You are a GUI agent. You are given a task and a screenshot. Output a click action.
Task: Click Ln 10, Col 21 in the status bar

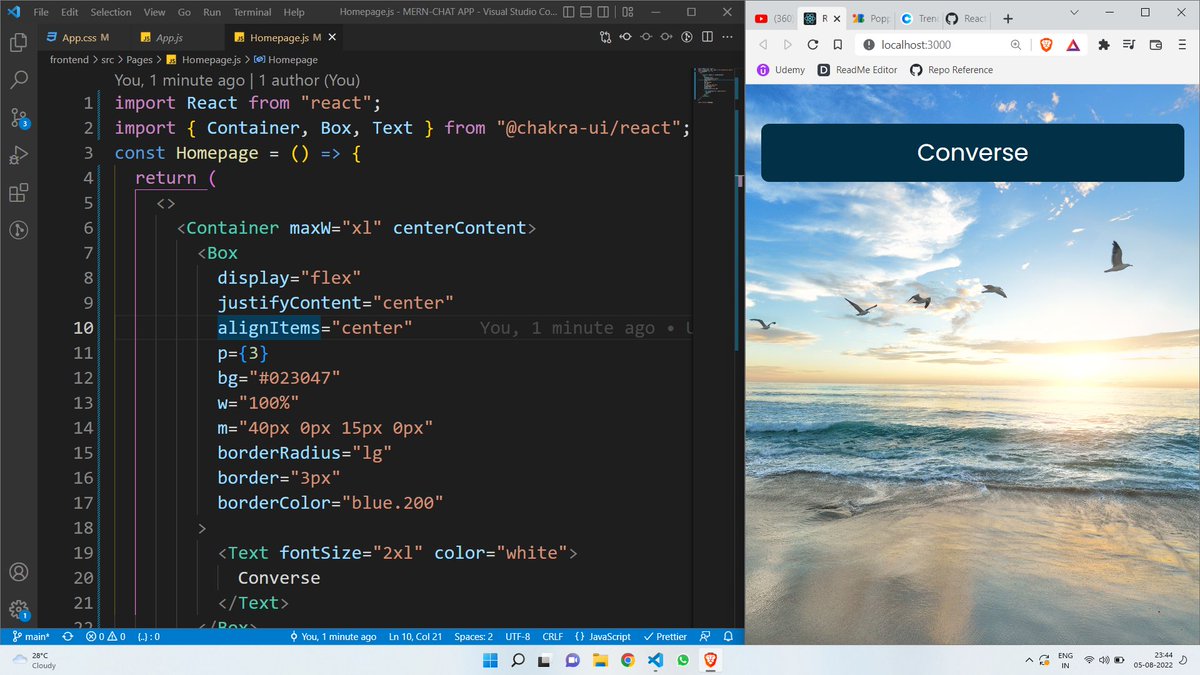click(416, 636)
